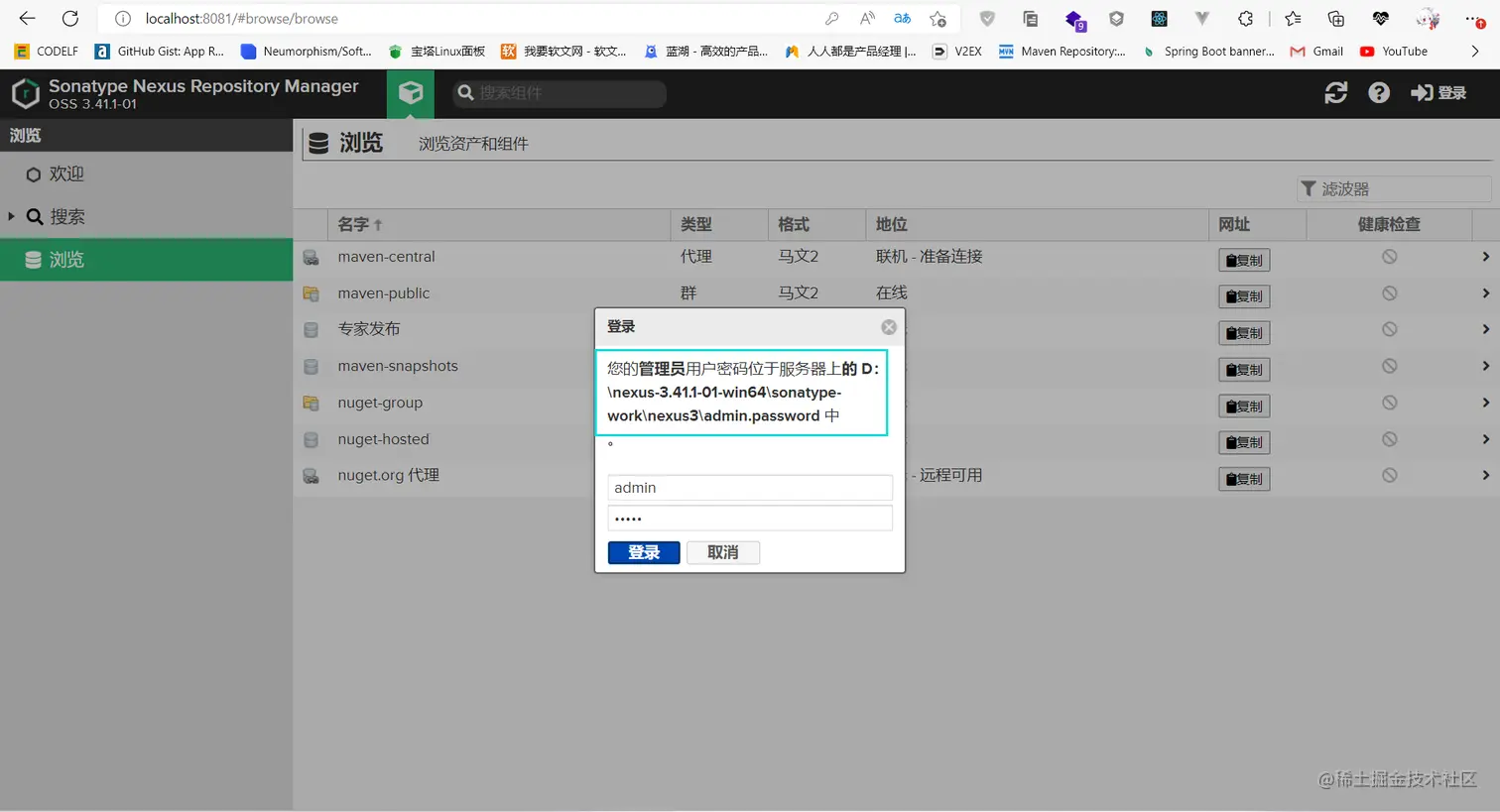The image size is (1500, 812).
Task: Expand maven-central row chevron
Action: click(1485, 257)
